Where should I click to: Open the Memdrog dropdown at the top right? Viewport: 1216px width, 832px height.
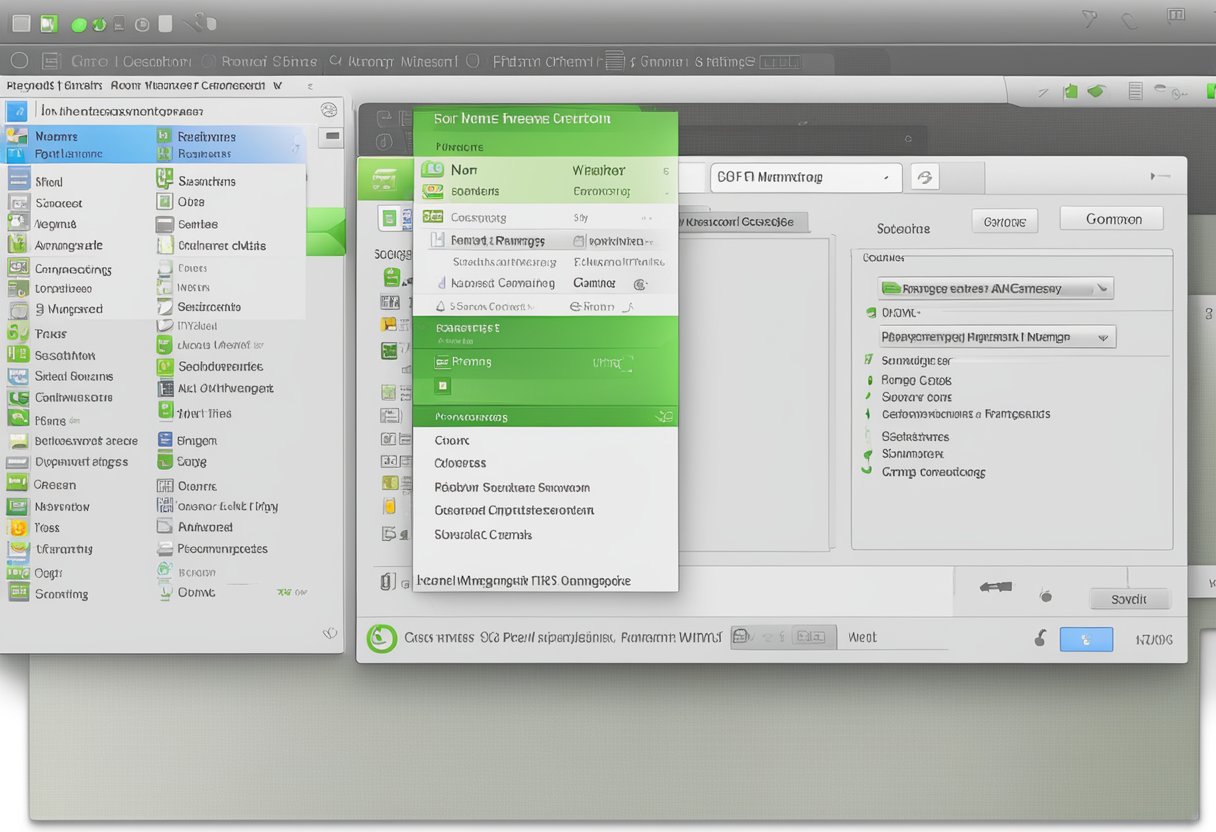point(805,177)
